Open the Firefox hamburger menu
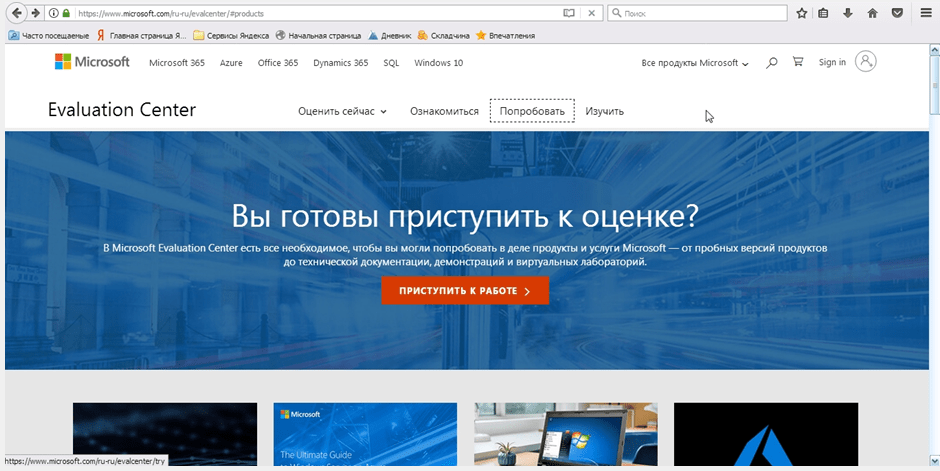 924,14
